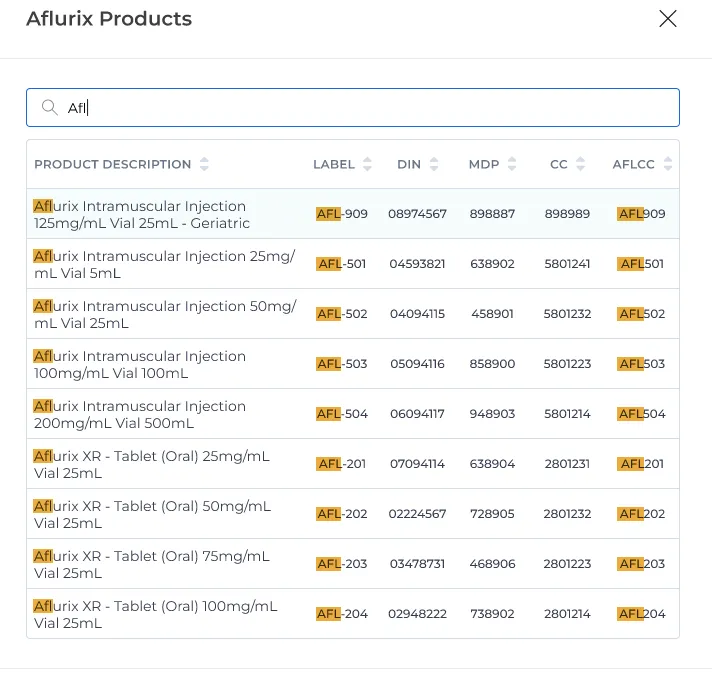This screenshot has width=712, height=678.
Task: Select Aflurix Injection 100mg/mL Vial 100mL
Action: click(353, 364)
